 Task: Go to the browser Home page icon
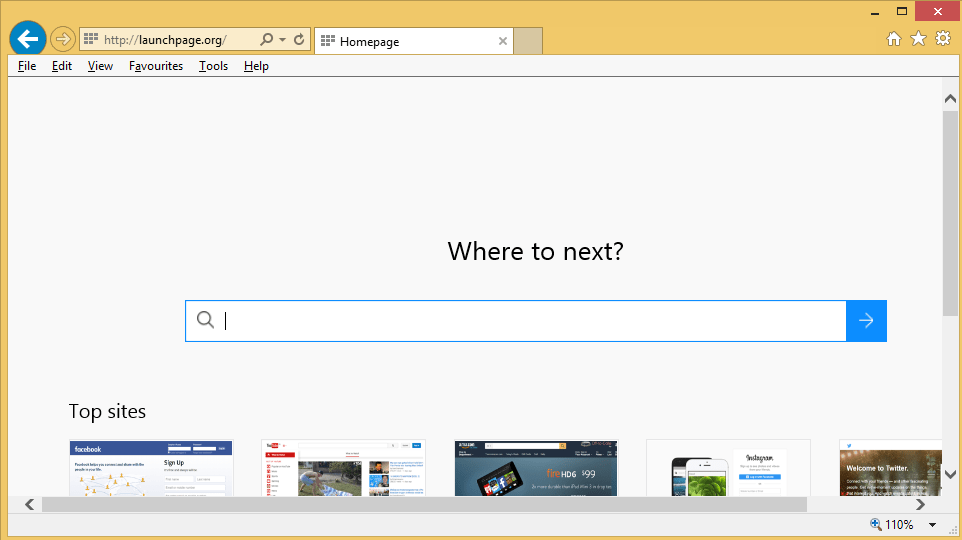click(x=894, y=39)
